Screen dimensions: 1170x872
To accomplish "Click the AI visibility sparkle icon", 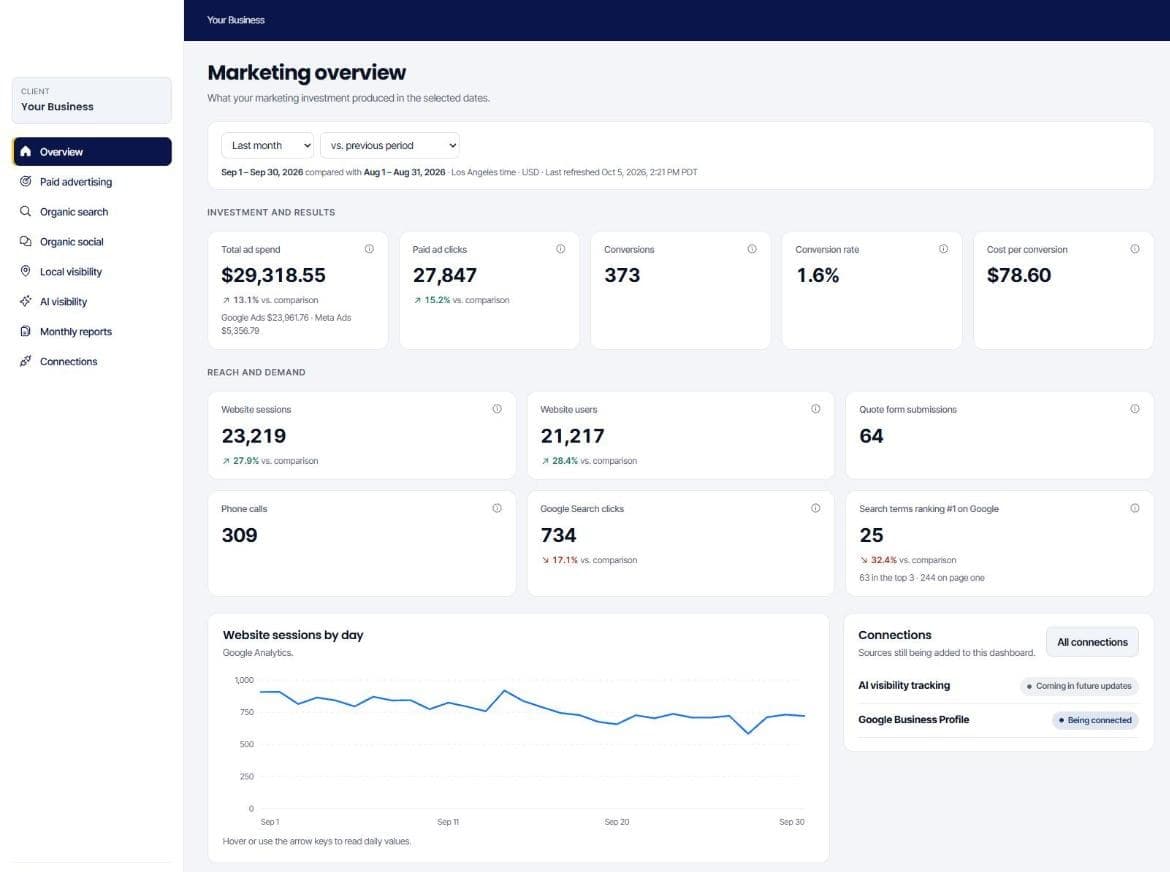I will 25,301.
